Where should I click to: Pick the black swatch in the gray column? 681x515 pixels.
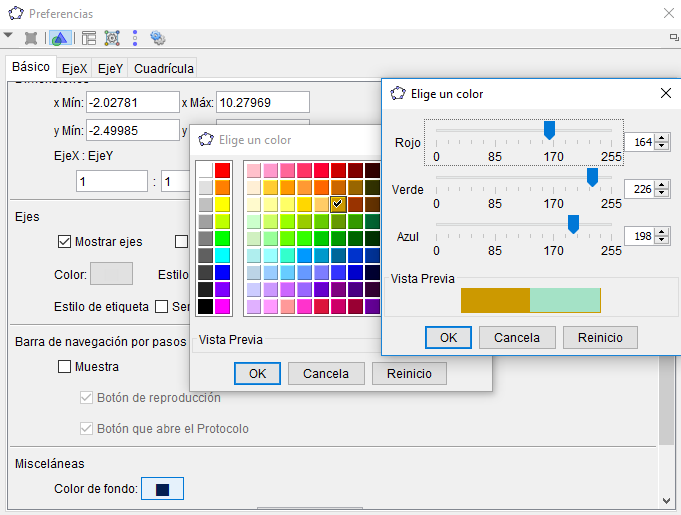click(205, 306)
